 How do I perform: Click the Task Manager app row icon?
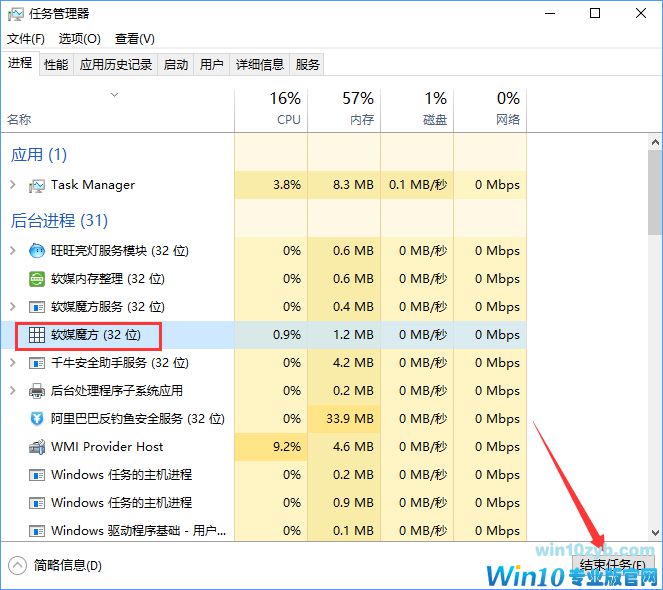[x=37, y=185]
